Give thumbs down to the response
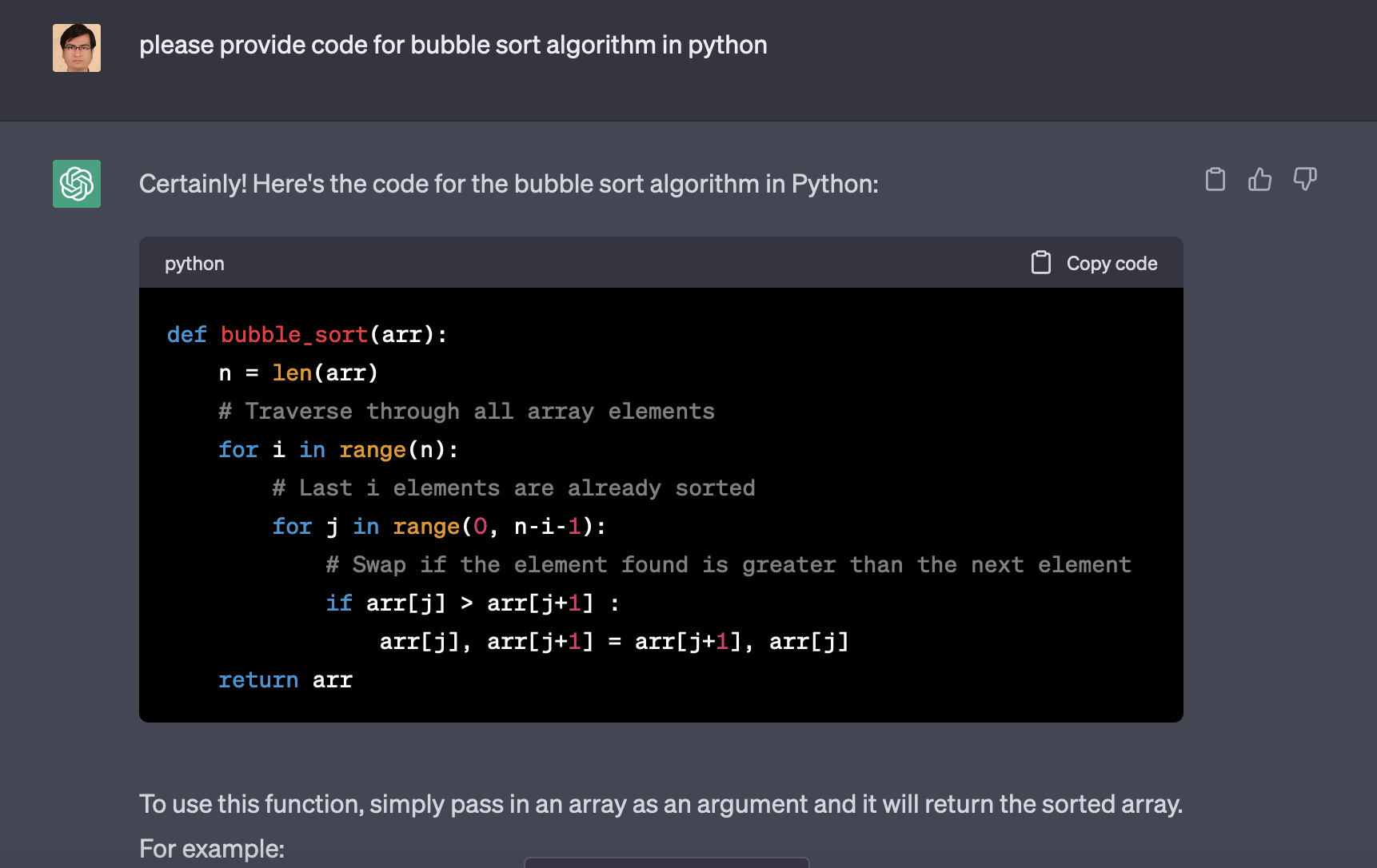 (x=1304, y=179)
